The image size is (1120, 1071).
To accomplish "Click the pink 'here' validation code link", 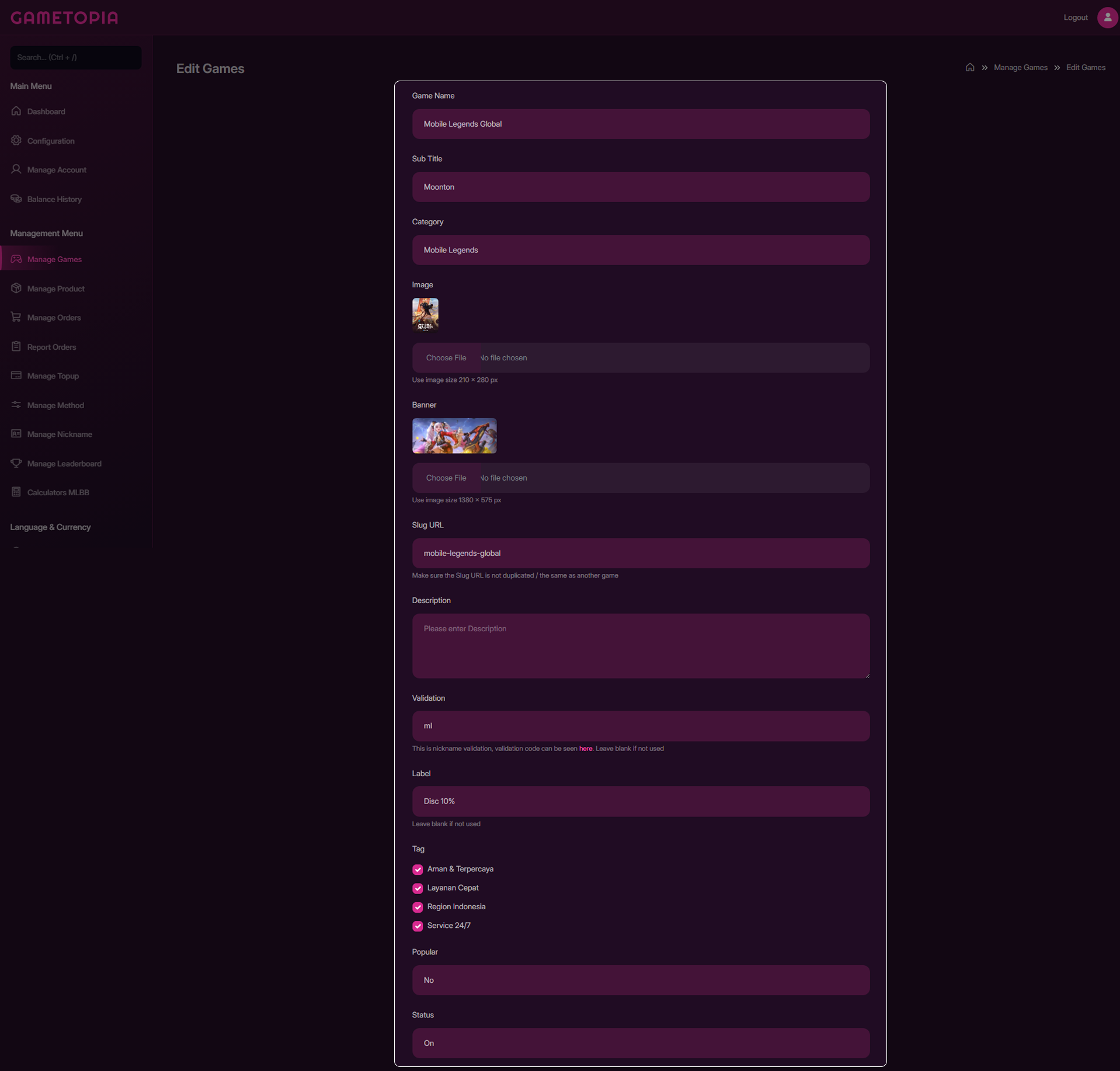I will pyautogui.click(x=585, y=749).
